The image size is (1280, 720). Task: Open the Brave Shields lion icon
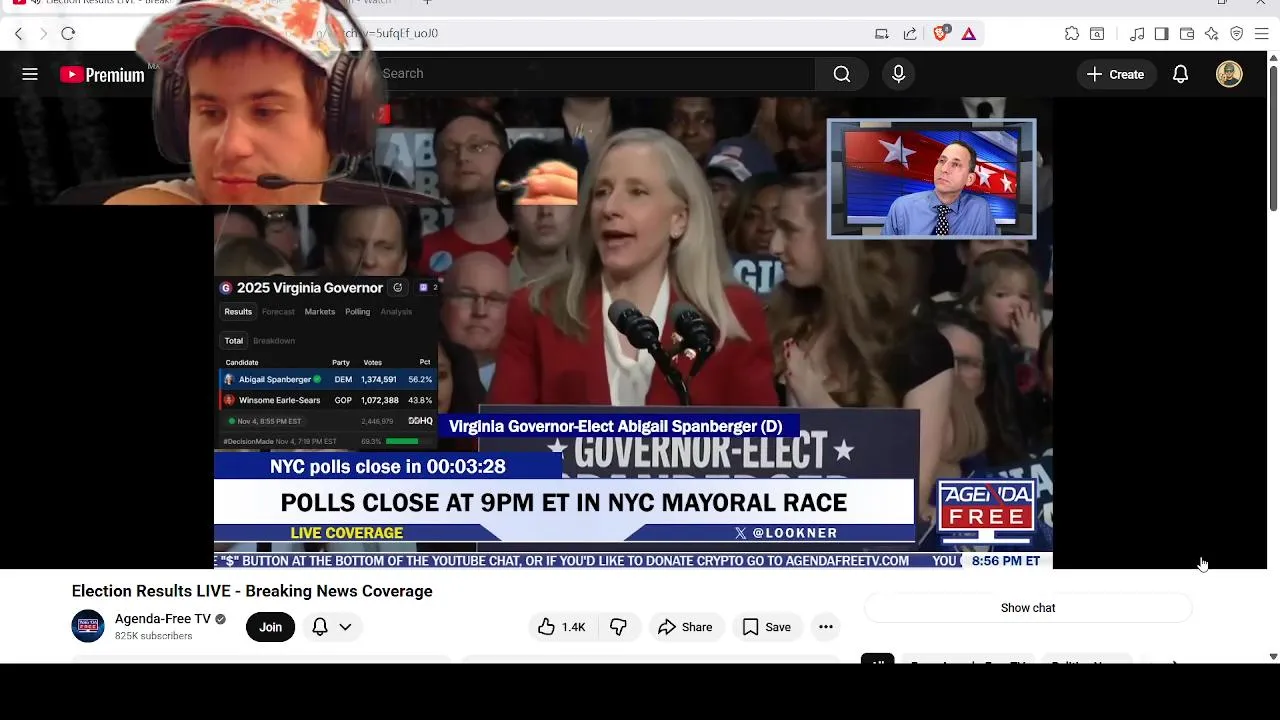pos(941,33)
